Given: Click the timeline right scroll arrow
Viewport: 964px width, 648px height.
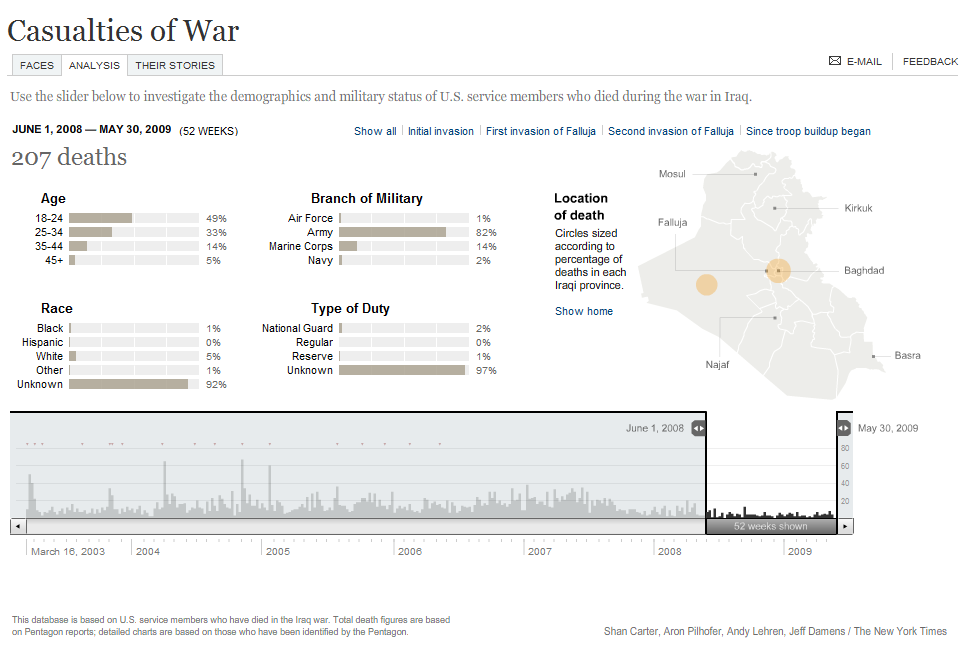Looking at the screenshot, I should (x=846, y=526).
